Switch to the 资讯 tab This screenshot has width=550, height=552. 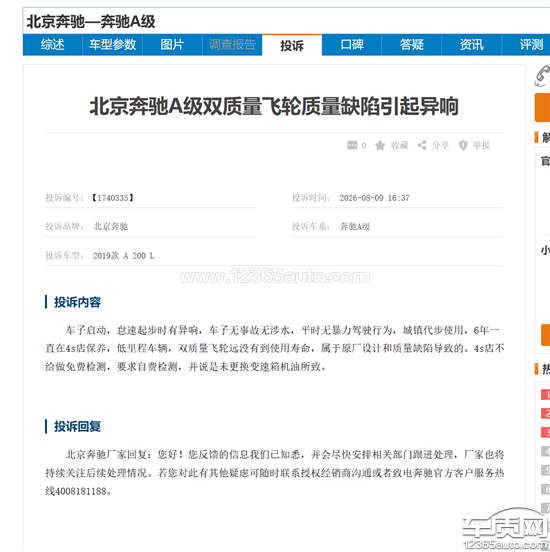(471, 45)
